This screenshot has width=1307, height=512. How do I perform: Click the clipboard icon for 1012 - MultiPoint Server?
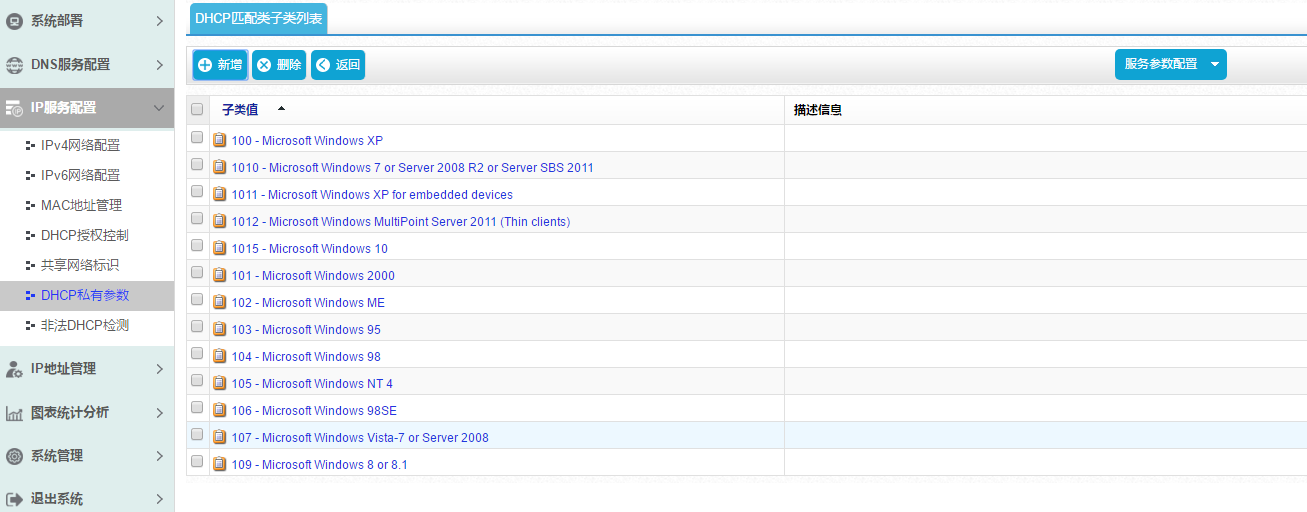click(x=220, y=221)
